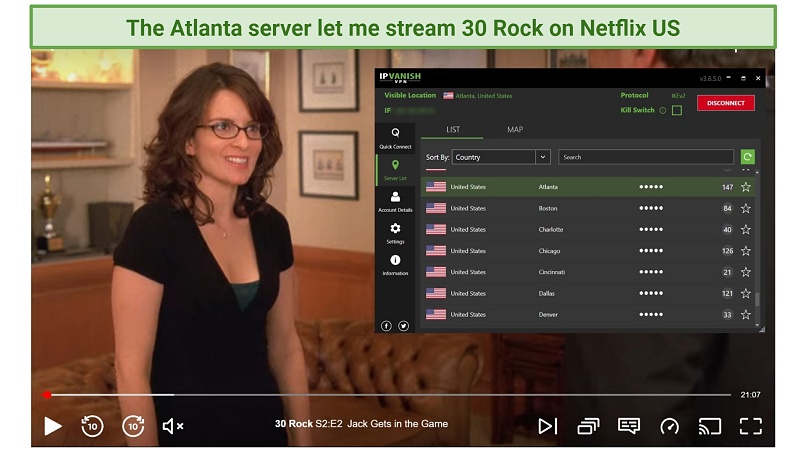Click the 21:07 remaining time
Viewport: 806px width, 453px height.
click(750, 395)
